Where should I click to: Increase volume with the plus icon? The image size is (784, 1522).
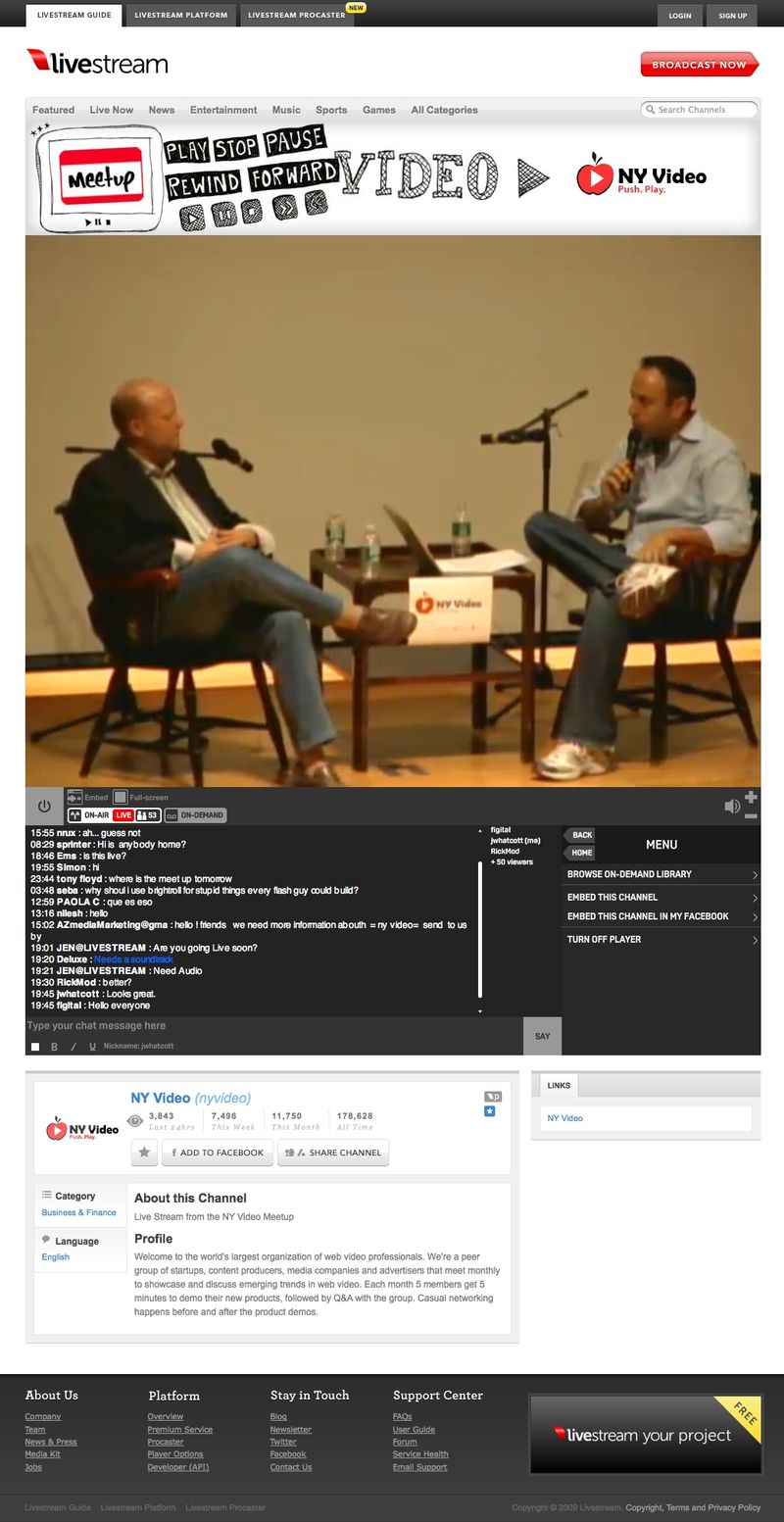point(751,797)
